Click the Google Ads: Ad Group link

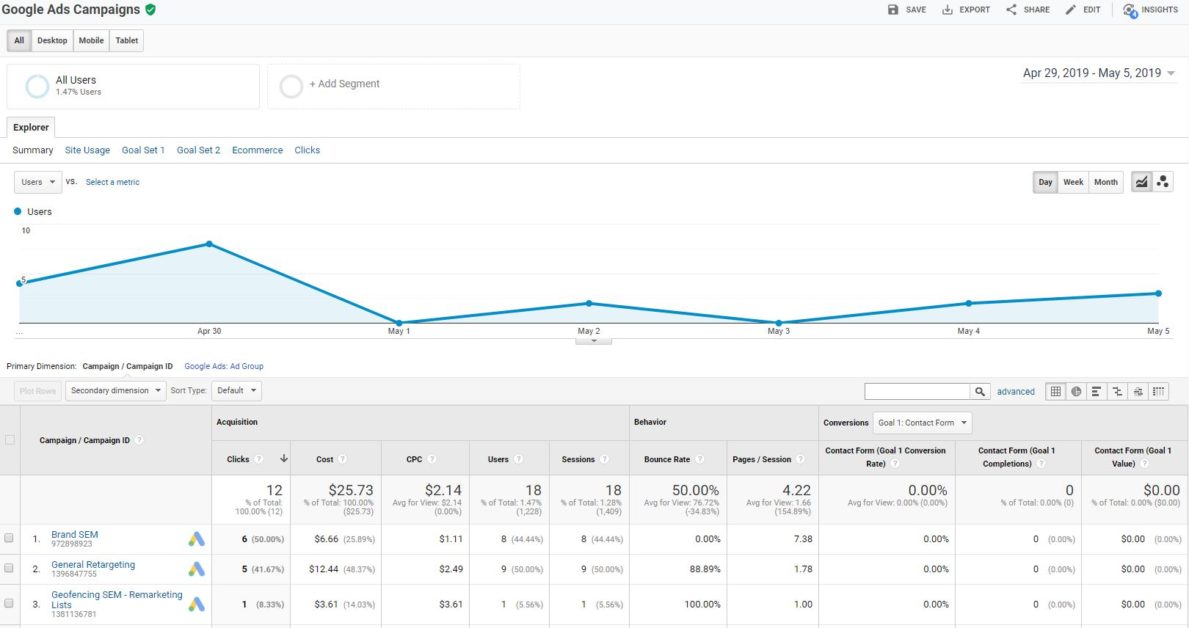tap(224, 366)
